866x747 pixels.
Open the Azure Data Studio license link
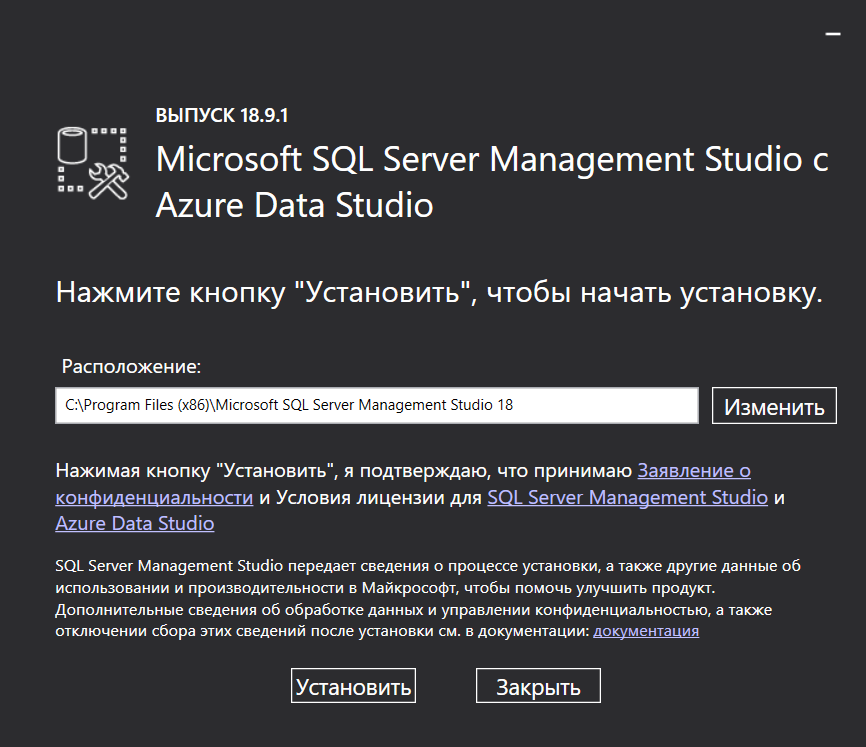[x=134, y=524]
